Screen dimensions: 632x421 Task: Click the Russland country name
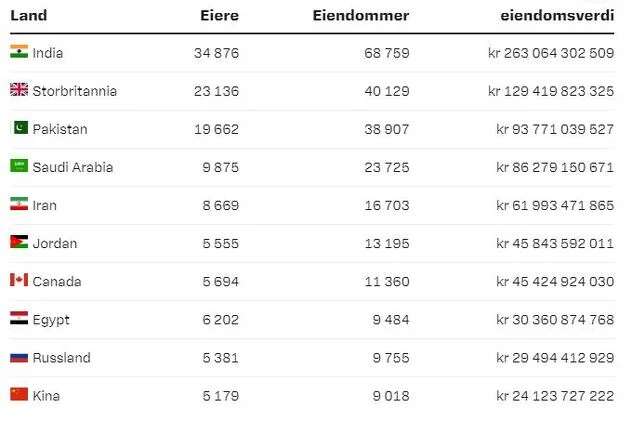[61, 358]
